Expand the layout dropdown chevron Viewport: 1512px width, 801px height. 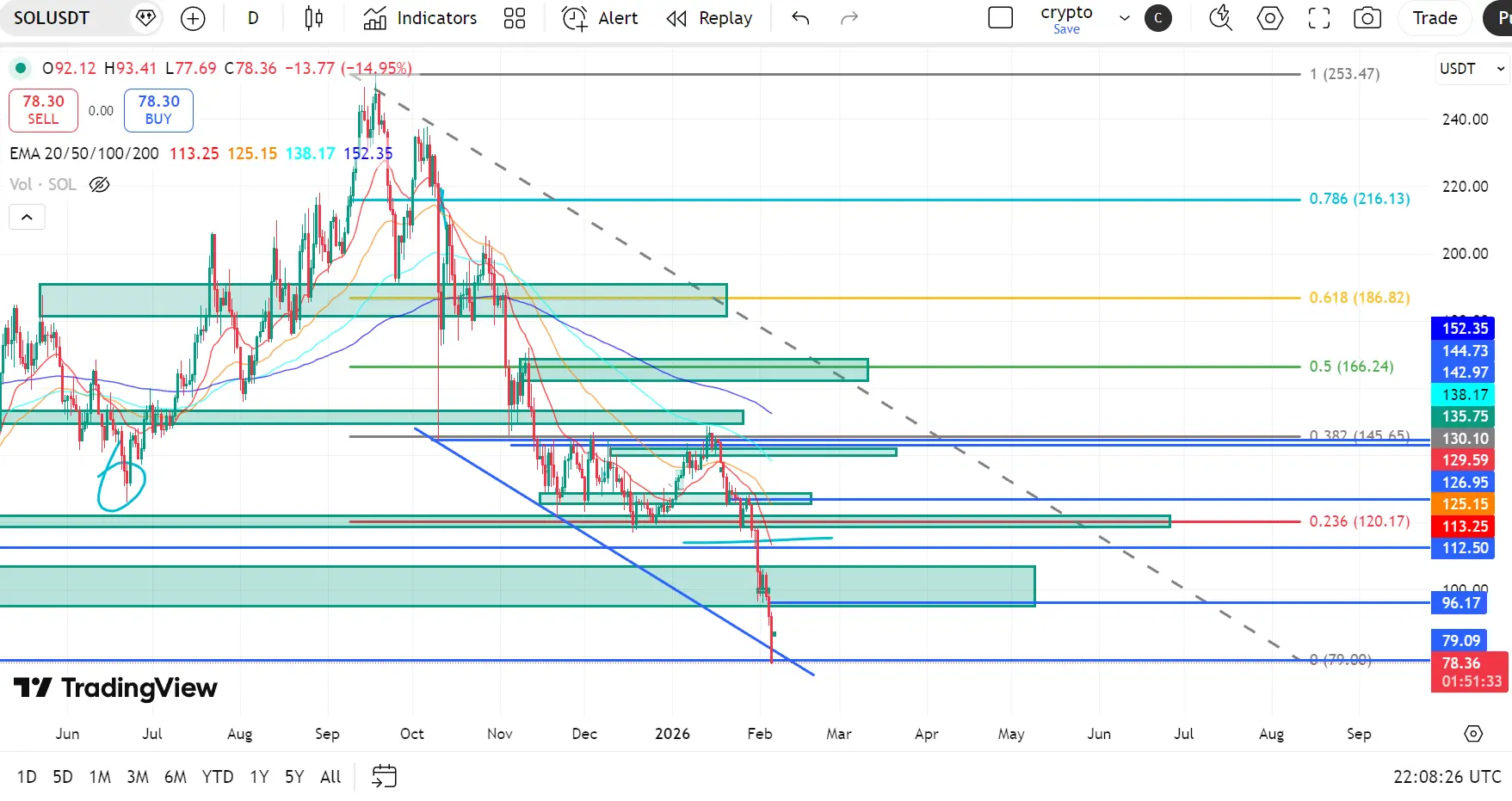[x=1124, y=18]
